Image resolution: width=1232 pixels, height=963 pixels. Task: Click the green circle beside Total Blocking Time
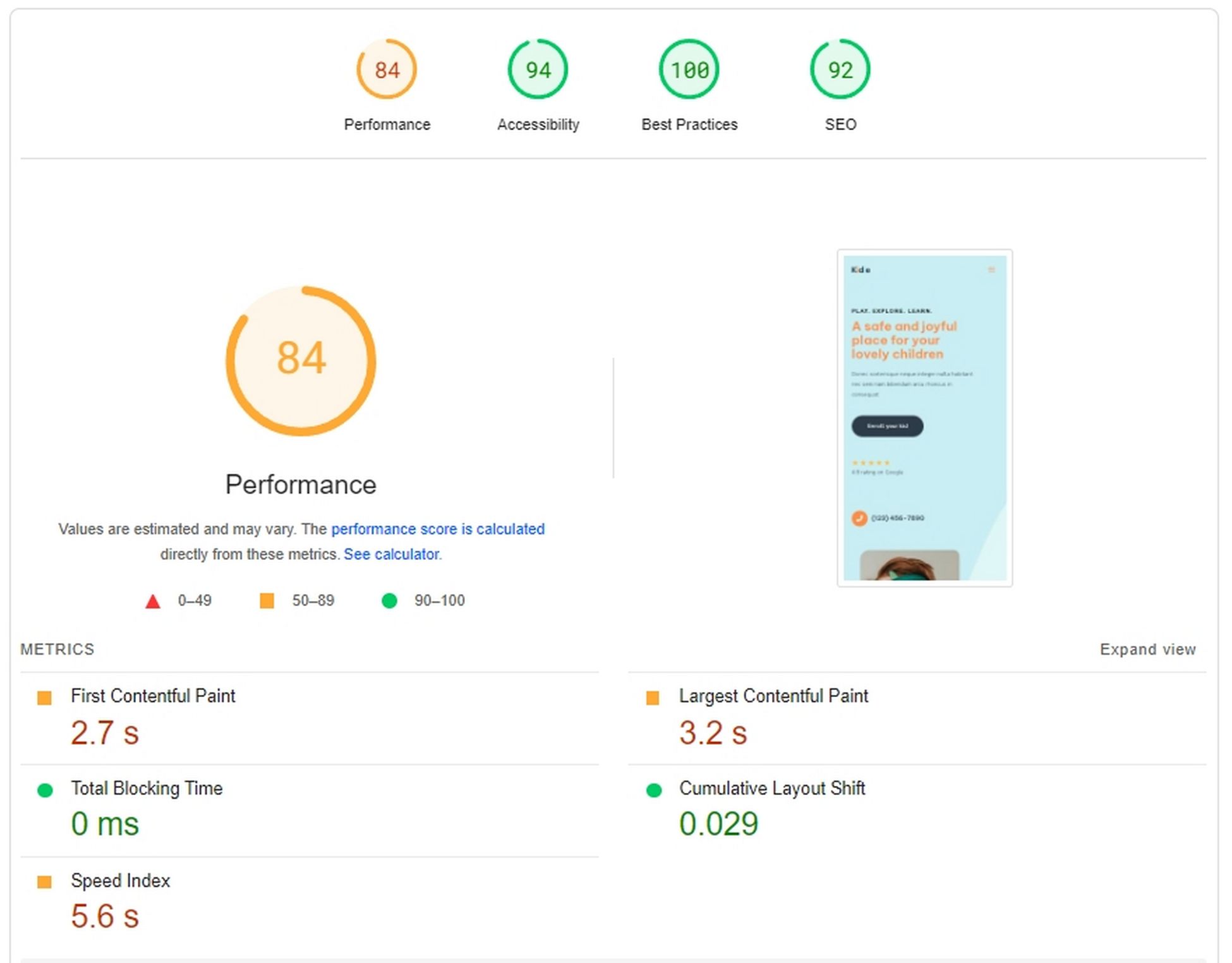(45, 790)
